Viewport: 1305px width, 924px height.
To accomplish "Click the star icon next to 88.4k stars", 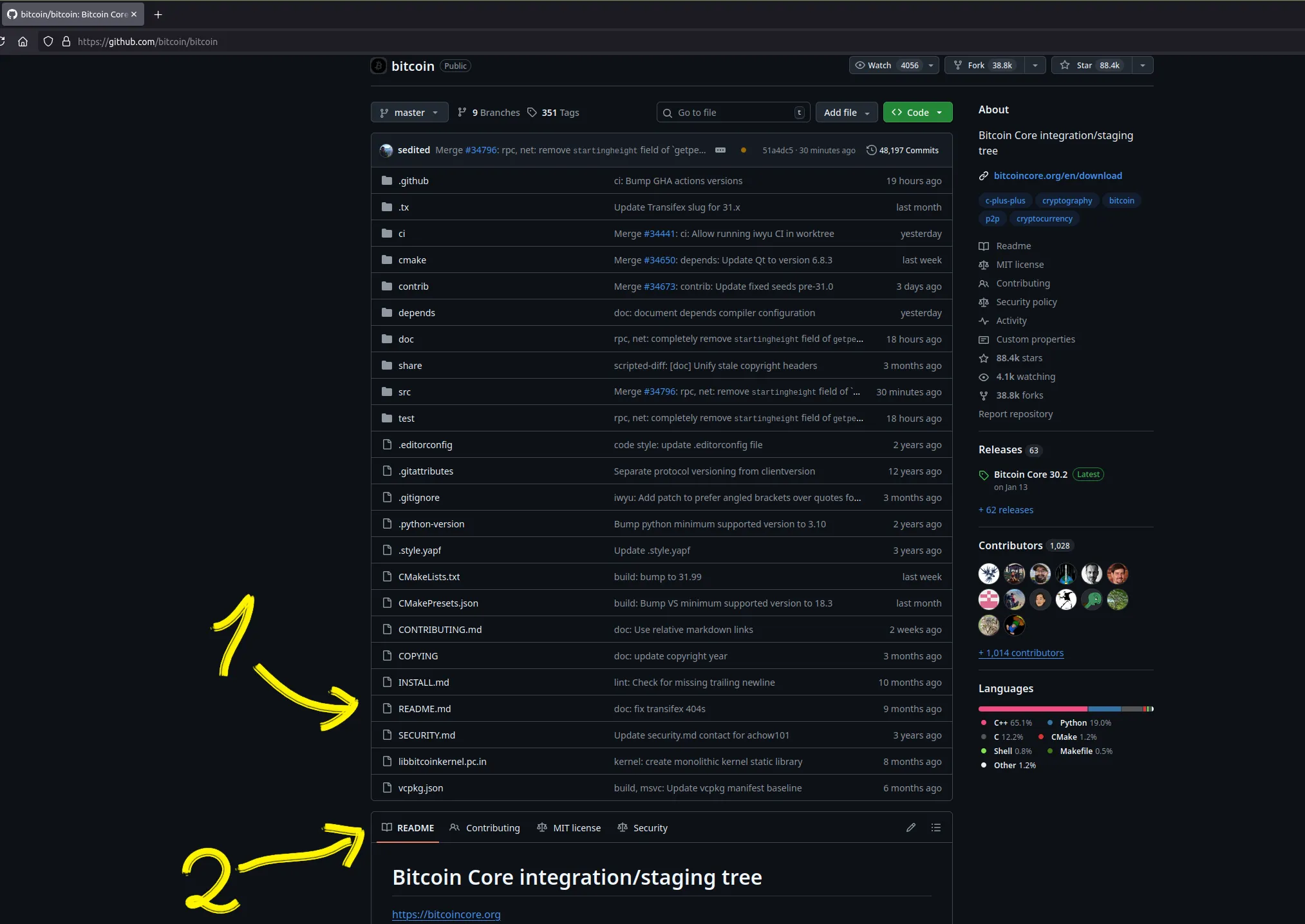I will pos(984,358).
